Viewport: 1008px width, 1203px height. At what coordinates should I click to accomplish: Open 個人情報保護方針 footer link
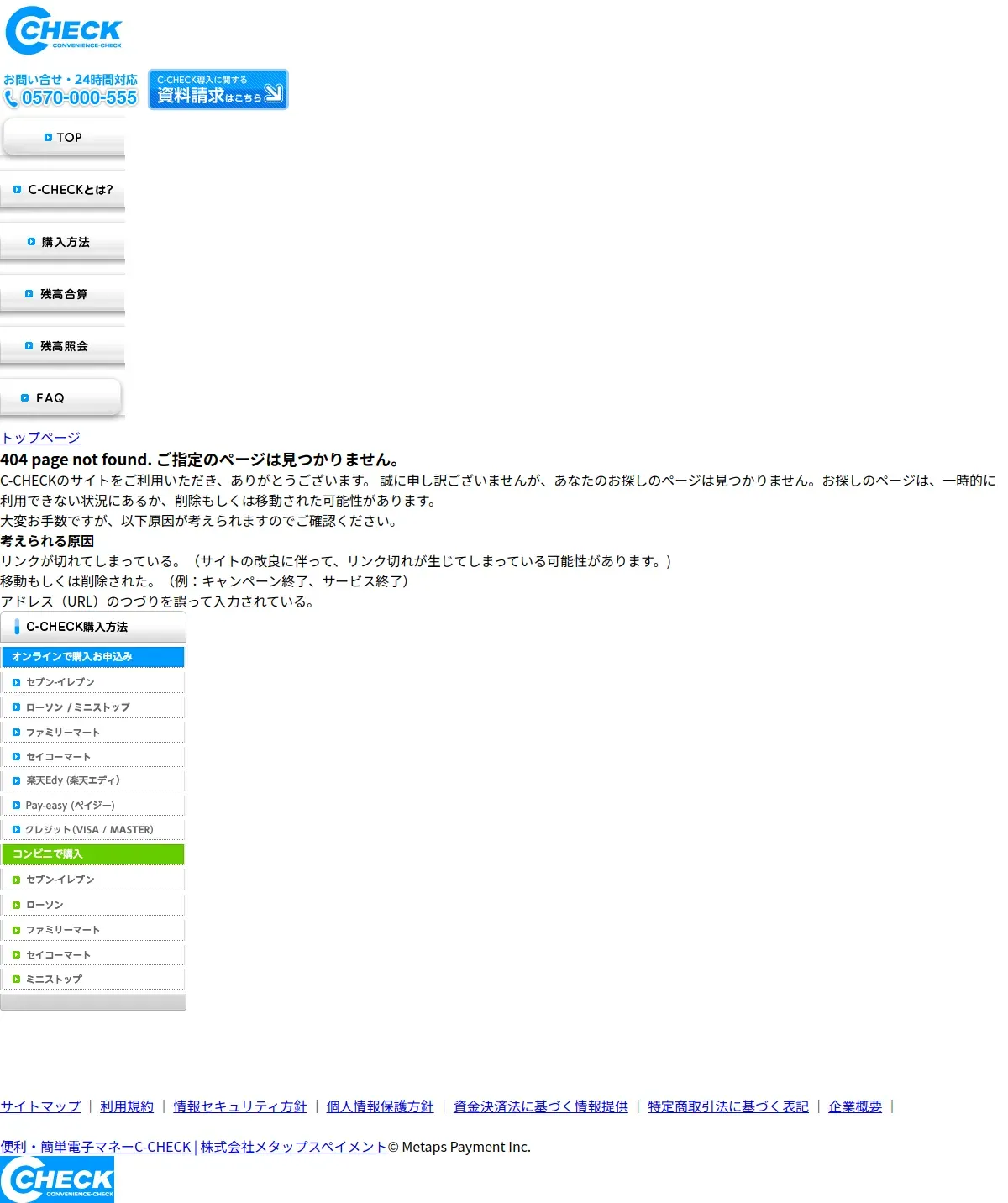(381, 1106)
